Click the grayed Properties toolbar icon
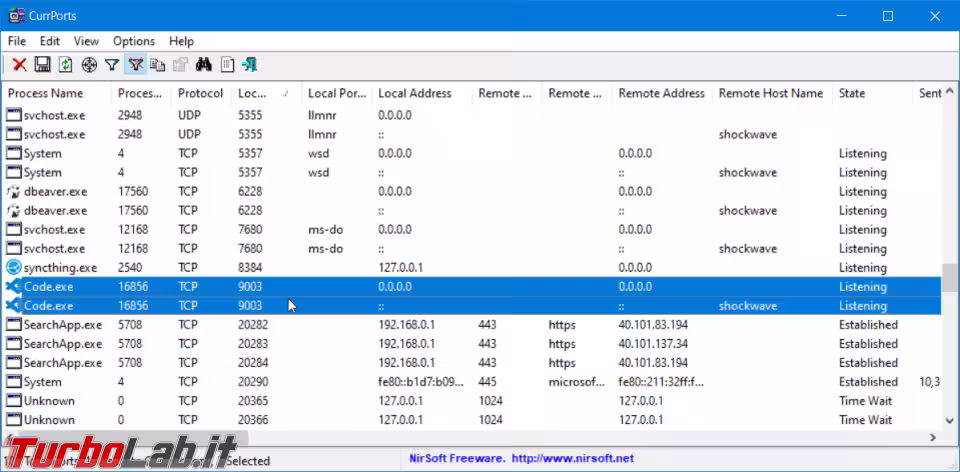Screen dimensions: 960x472 [x=181, y=64]
